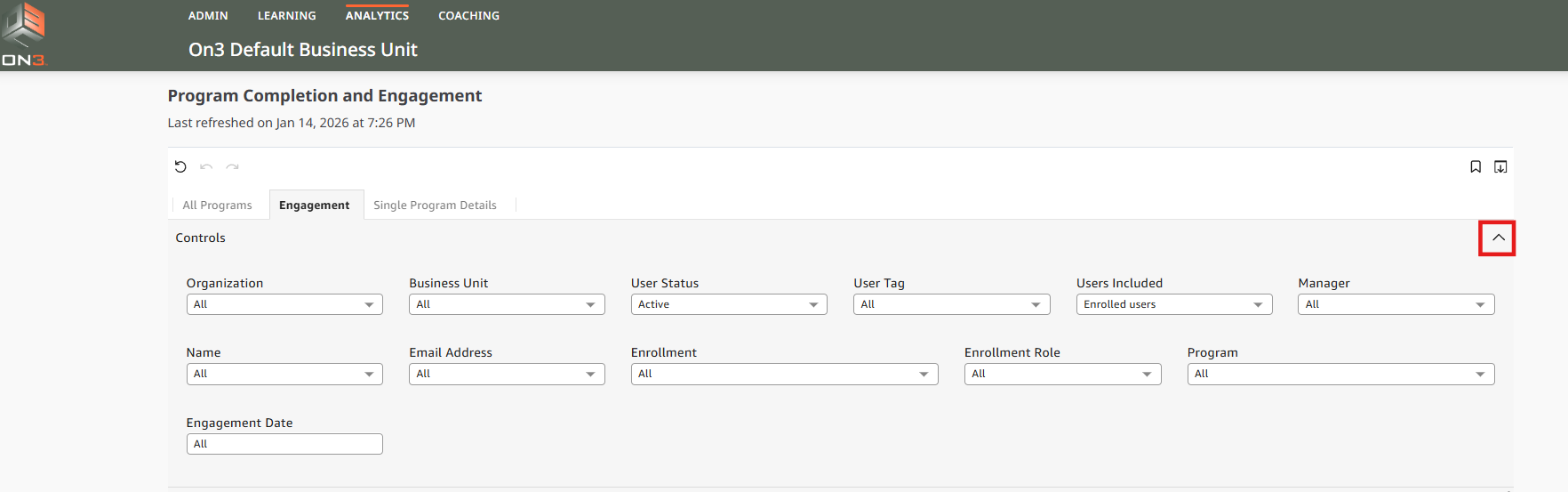Open the bookmarks icon
The height and width of the screenshot is (492, 1568).
point(1476,166)
